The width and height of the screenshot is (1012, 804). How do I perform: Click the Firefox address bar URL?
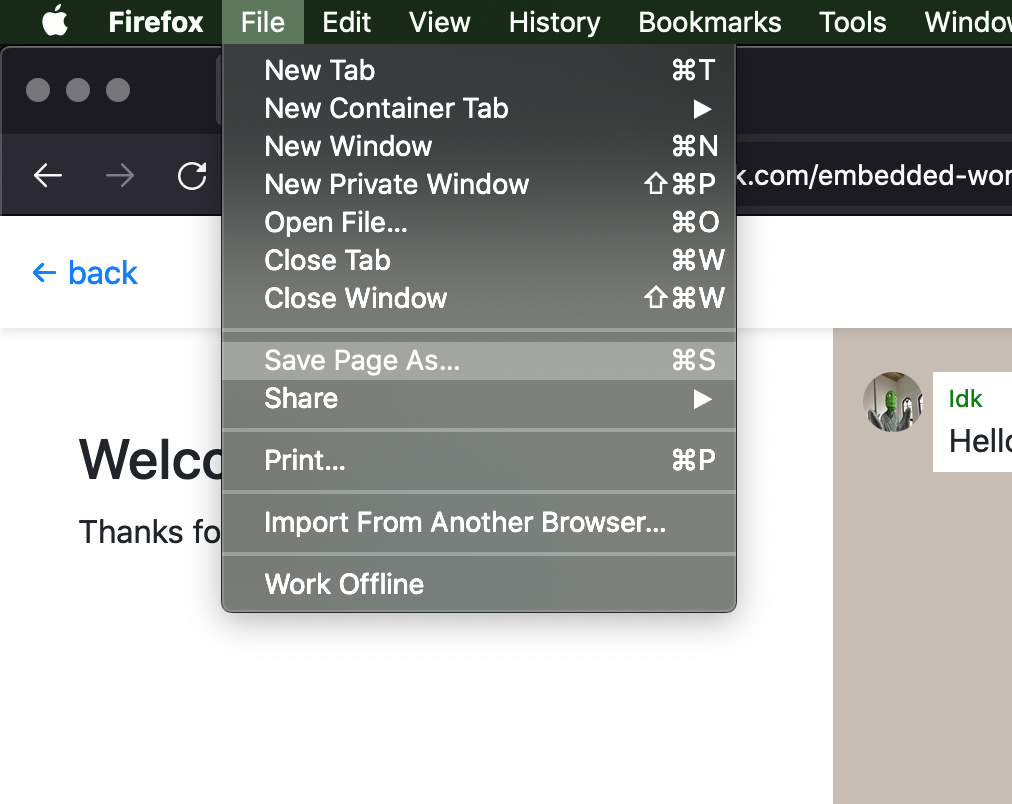click(874, 176)
